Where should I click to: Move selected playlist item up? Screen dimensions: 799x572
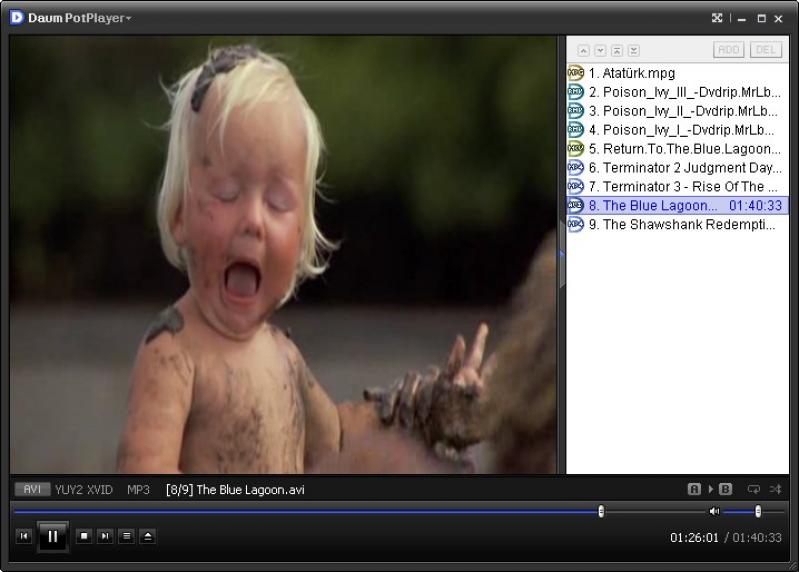[x=583, y=50]
